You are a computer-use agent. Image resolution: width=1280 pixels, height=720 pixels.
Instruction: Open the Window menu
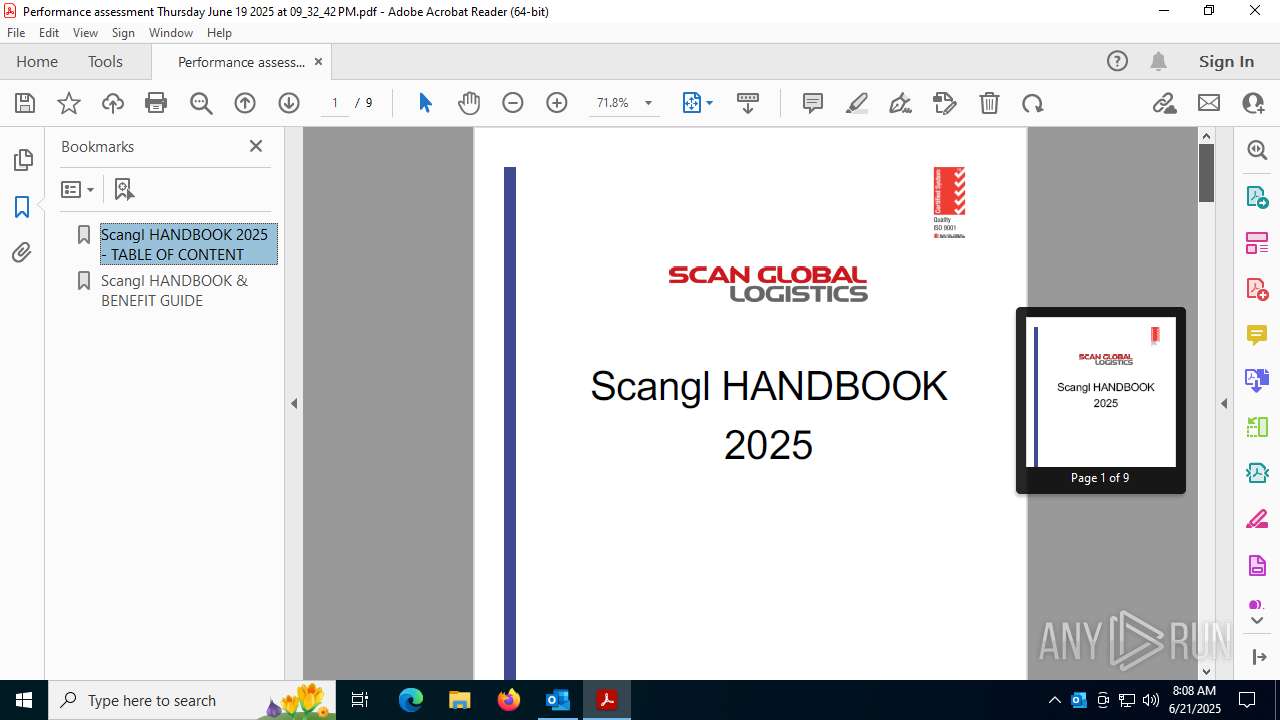(x=171, y=33)
